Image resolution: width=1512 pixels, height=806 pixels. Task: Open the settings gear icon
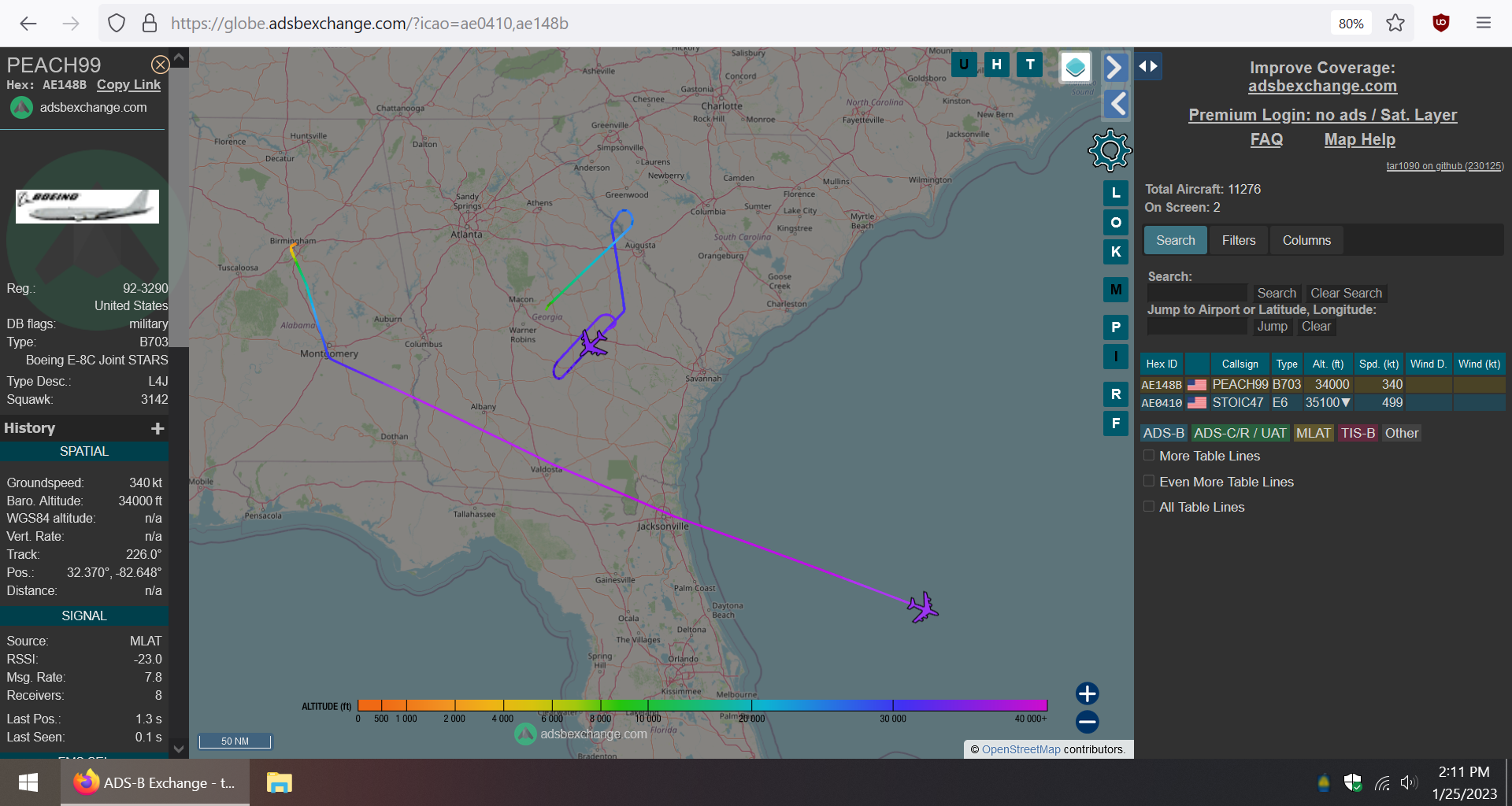pos(1110,150)
